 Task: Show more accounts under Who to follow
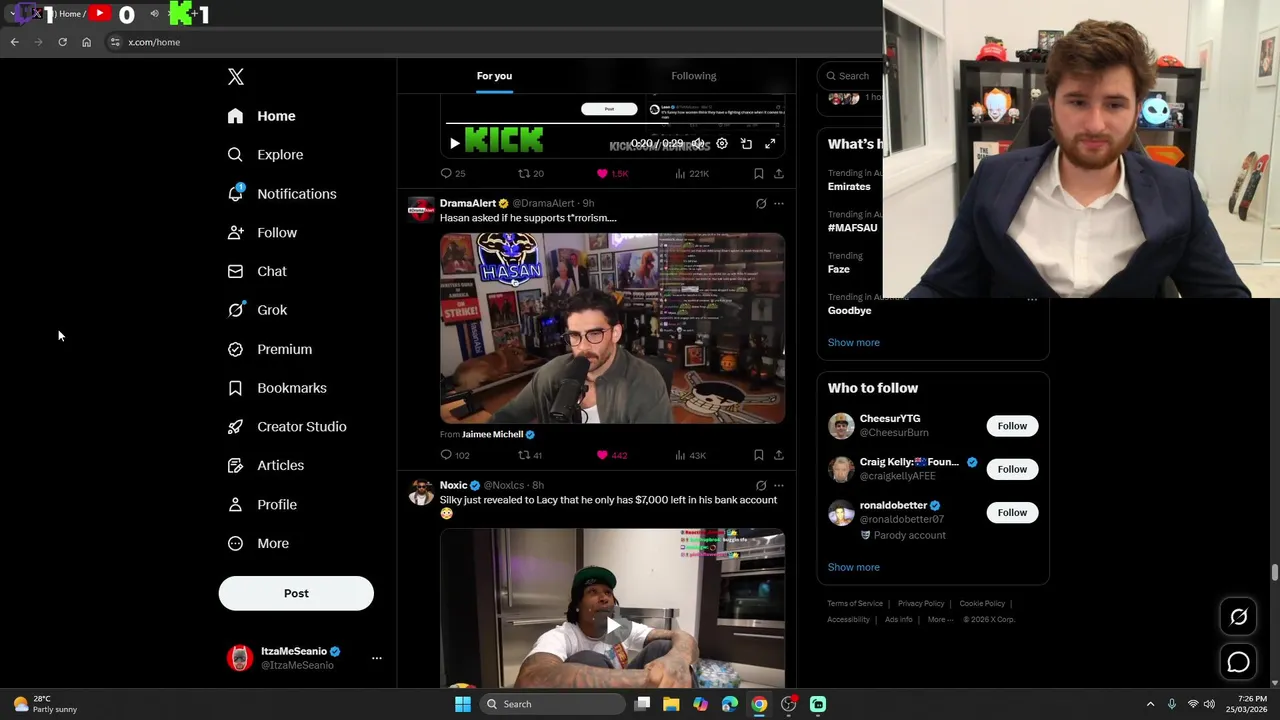(853, 568)
